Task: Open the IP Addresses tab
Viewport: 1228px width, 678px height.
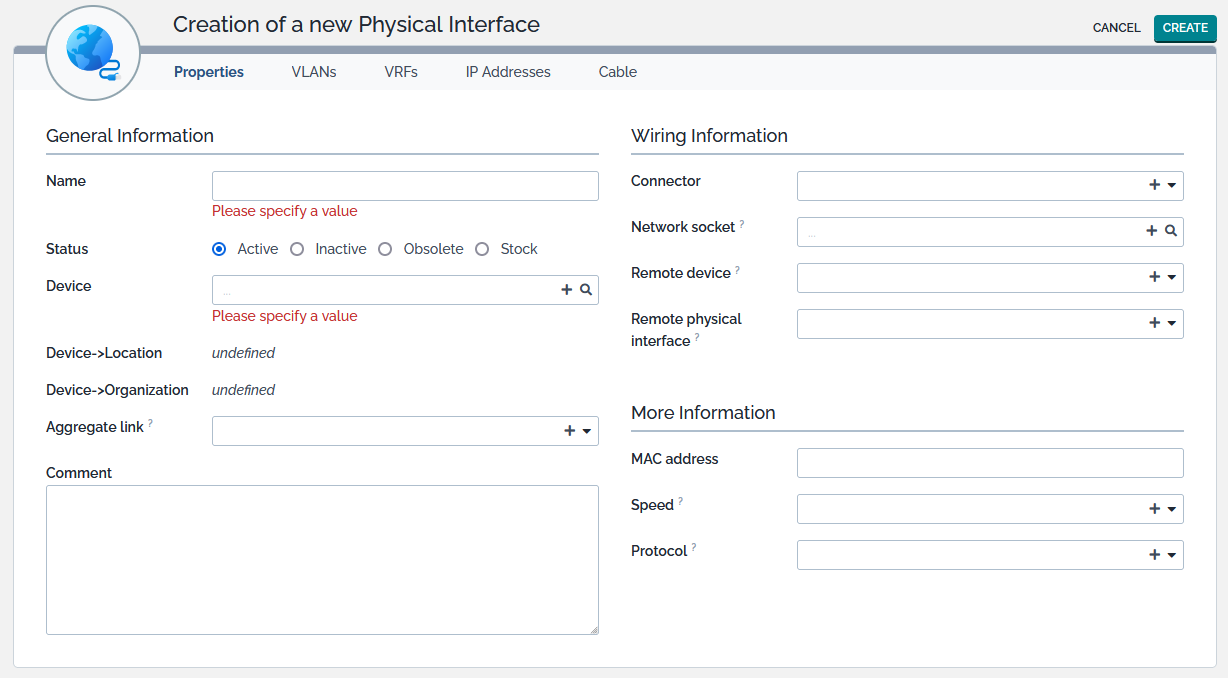Action: pyautogui.click(x=508, y=72)
